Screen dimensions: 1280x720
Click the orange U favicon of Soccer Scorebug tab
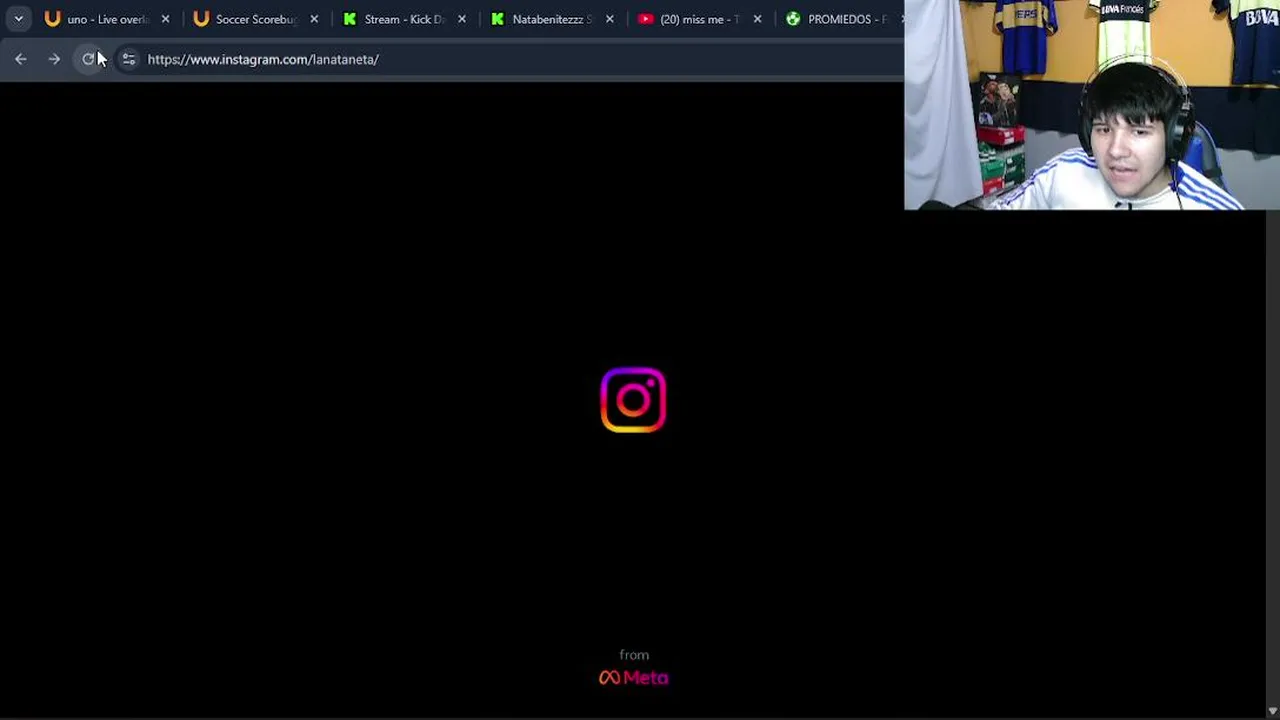click(x=201, y=19)
